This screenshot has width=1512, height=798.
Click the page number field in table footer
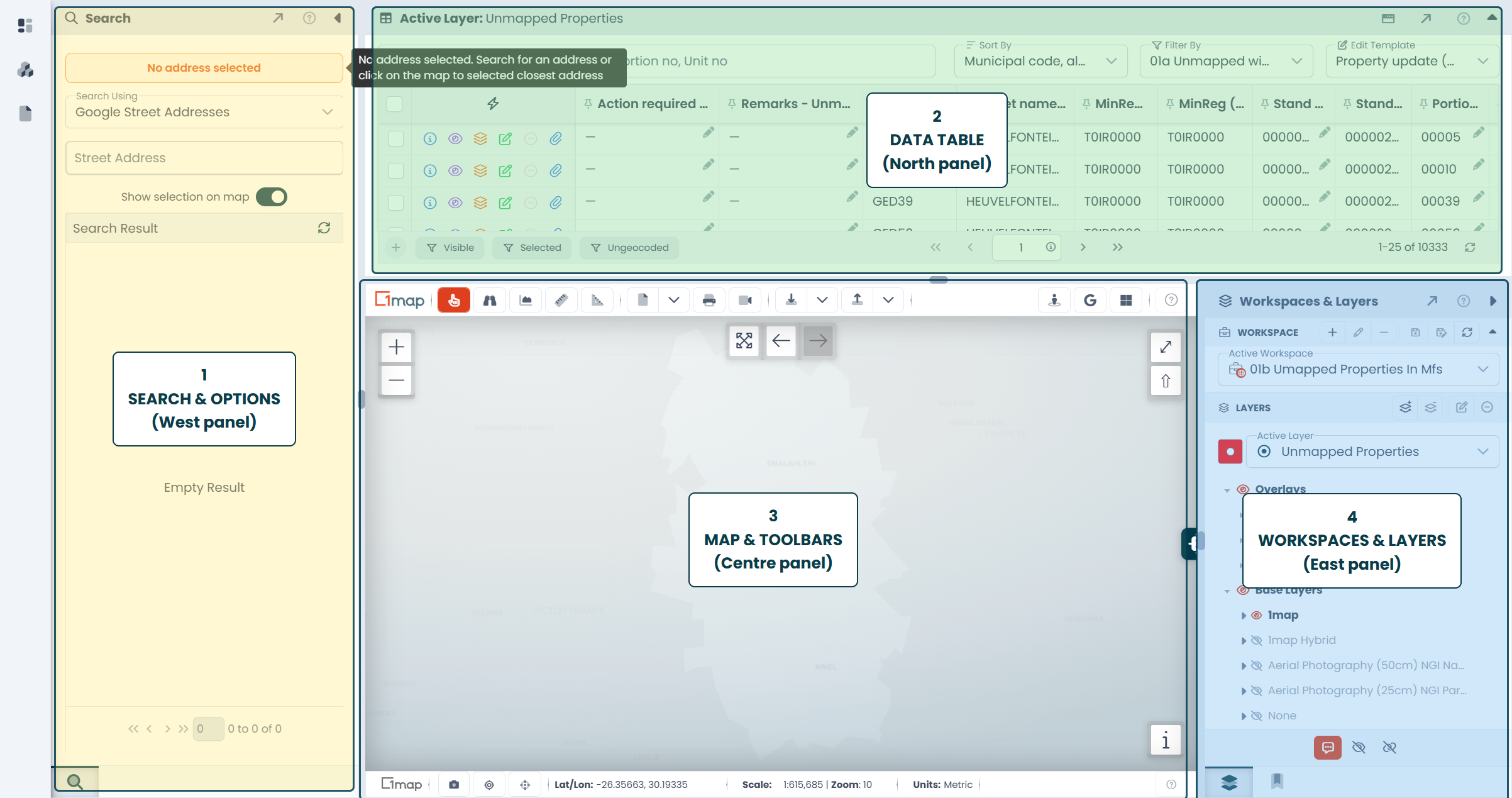tap(1027, 248)
